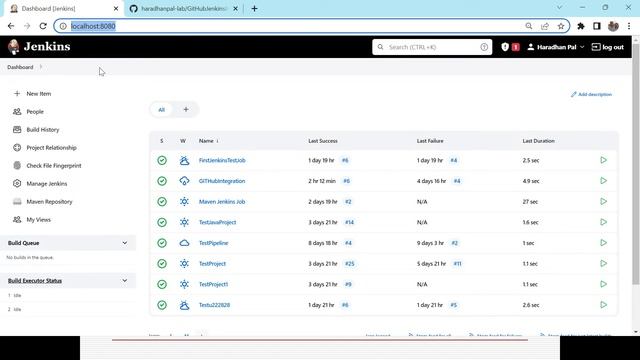640x360 pixels.
Task: Click the log out button
Action: (608, 47)
